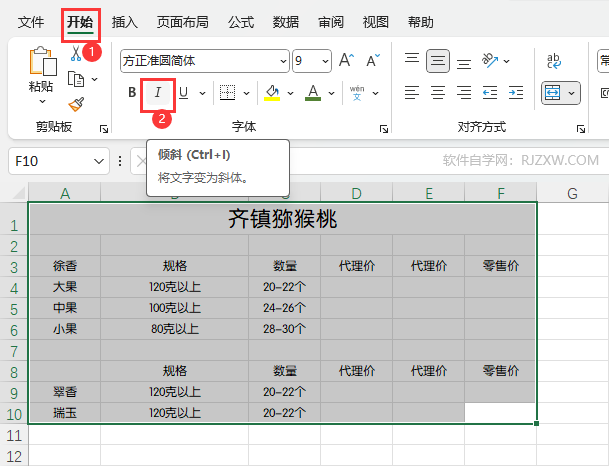
Task: Toggle middle vertical alignment
Action: tap(438, 61)
